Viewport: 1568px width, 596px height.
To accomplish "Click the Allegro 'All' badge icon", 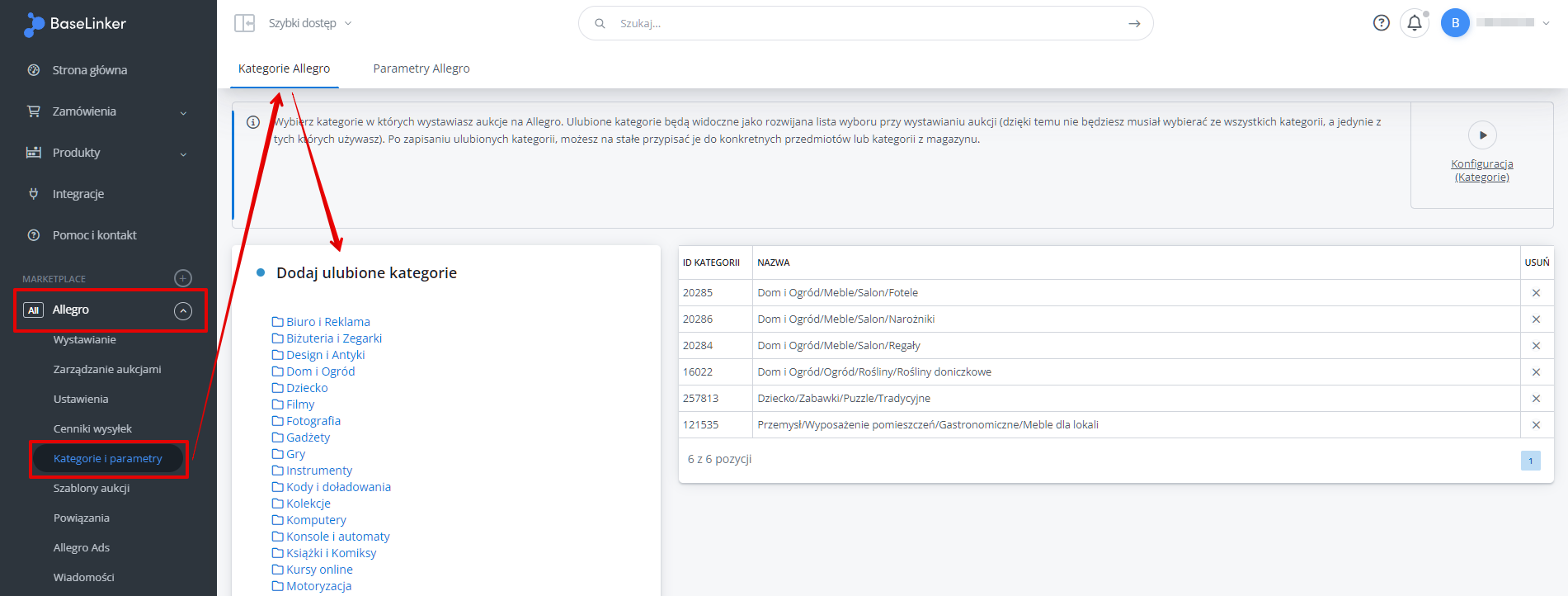I will point(34,310).
